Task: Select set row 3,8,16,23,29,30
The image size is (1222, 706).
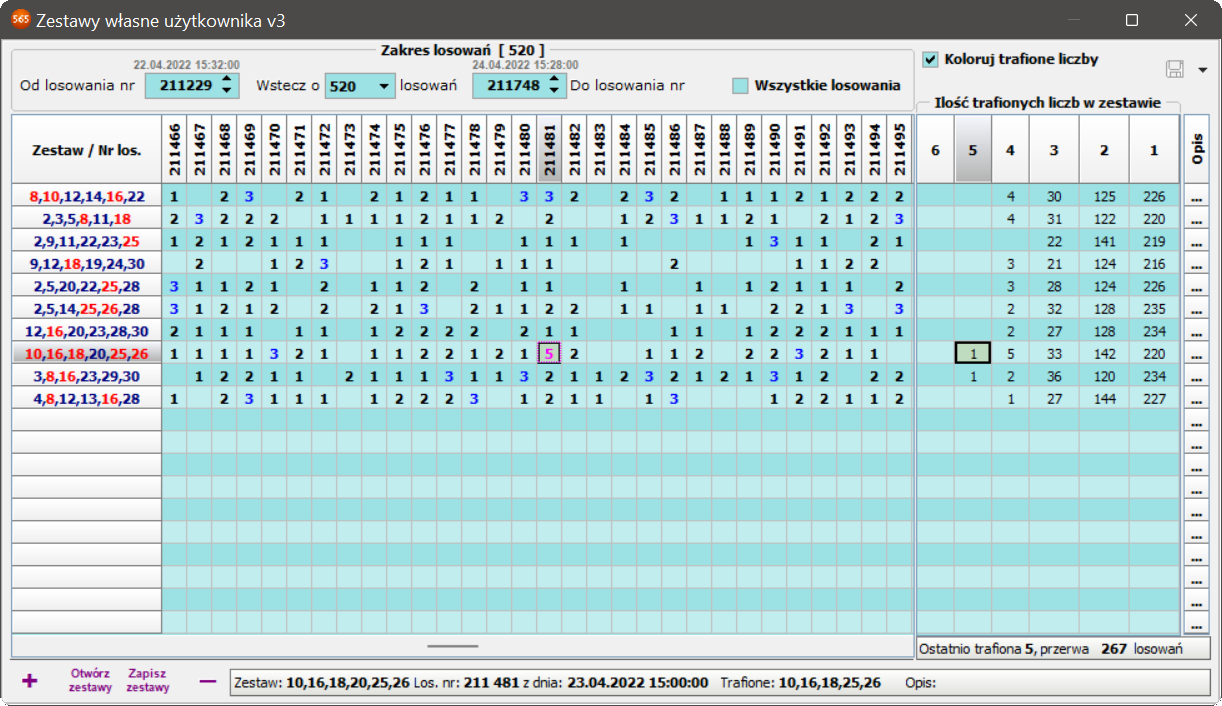Action: (87, 376)
